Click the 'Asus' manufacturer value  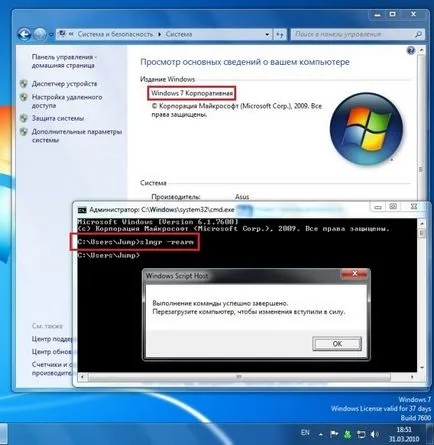(x=242, y=197)
